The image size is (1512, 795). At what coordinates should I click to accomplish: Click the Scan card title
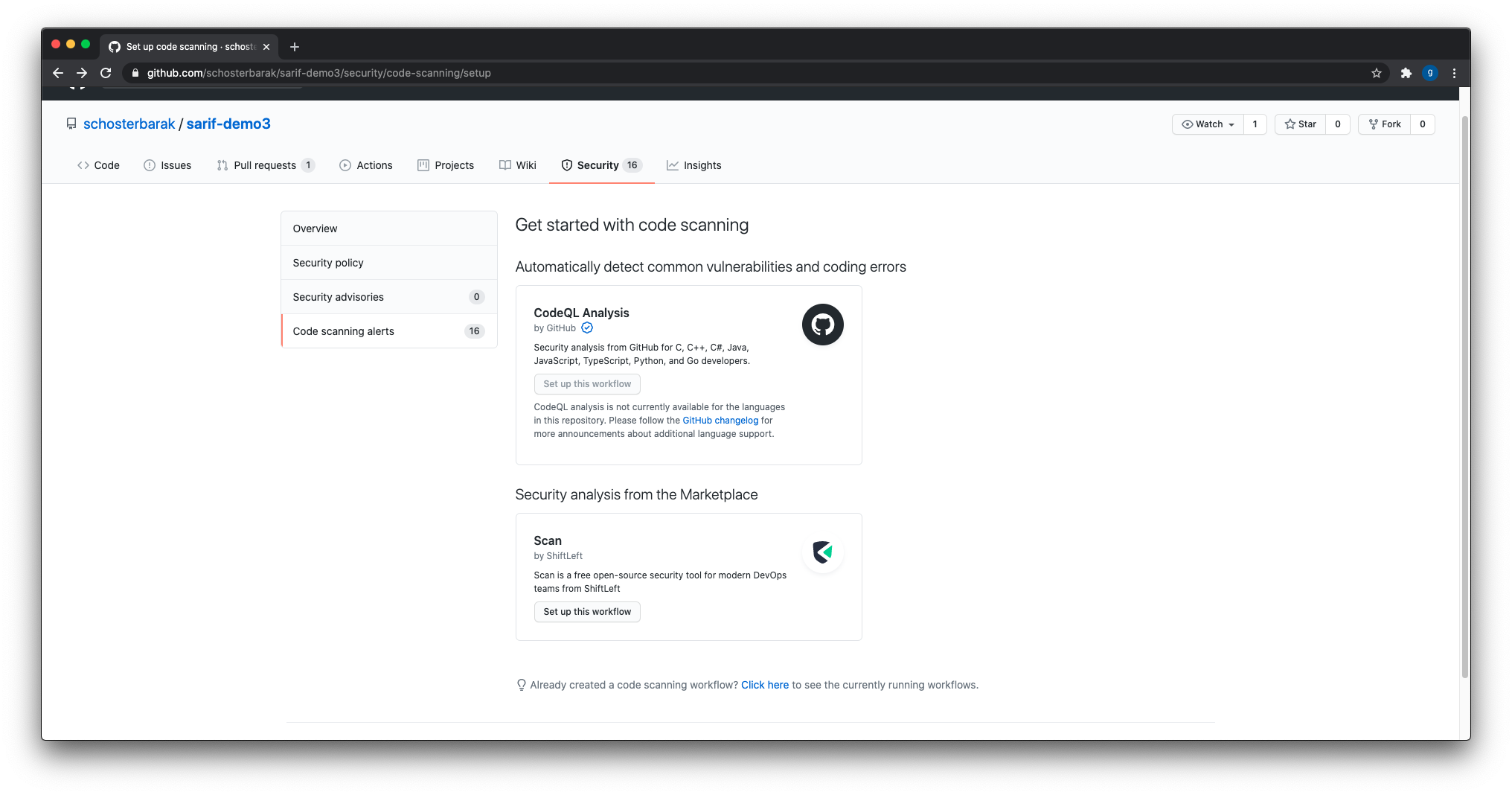pos(548,540)
